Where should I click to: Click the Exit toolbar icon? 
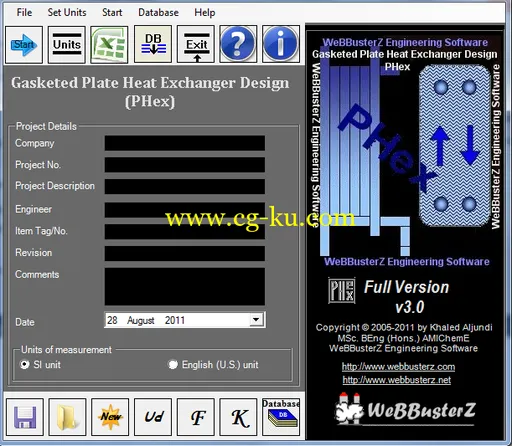coord(196,44)
